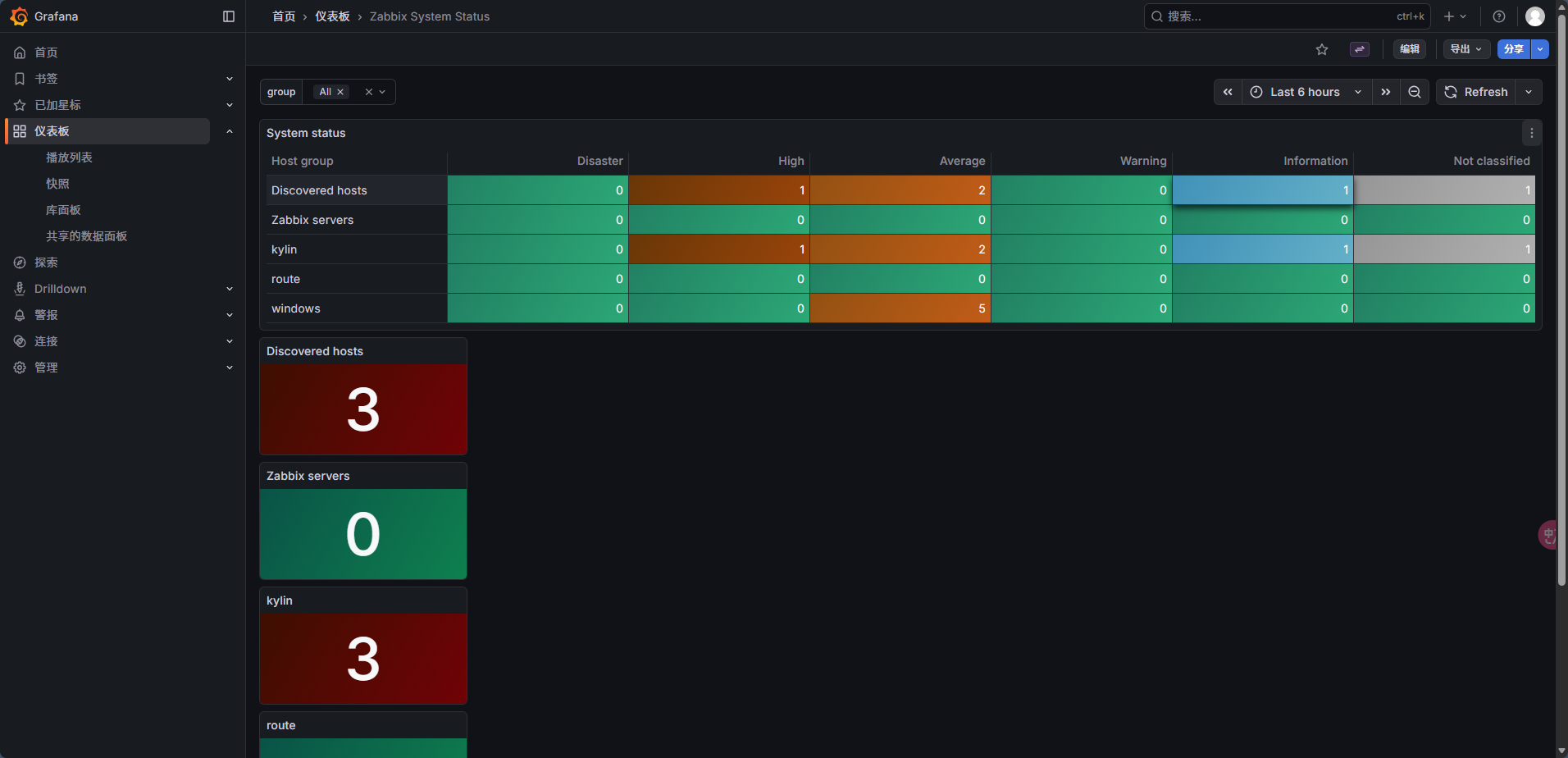The width and height of the screenshot is (1568, 758).
Task: Star this dashboard
Action: pos(1322,49)
